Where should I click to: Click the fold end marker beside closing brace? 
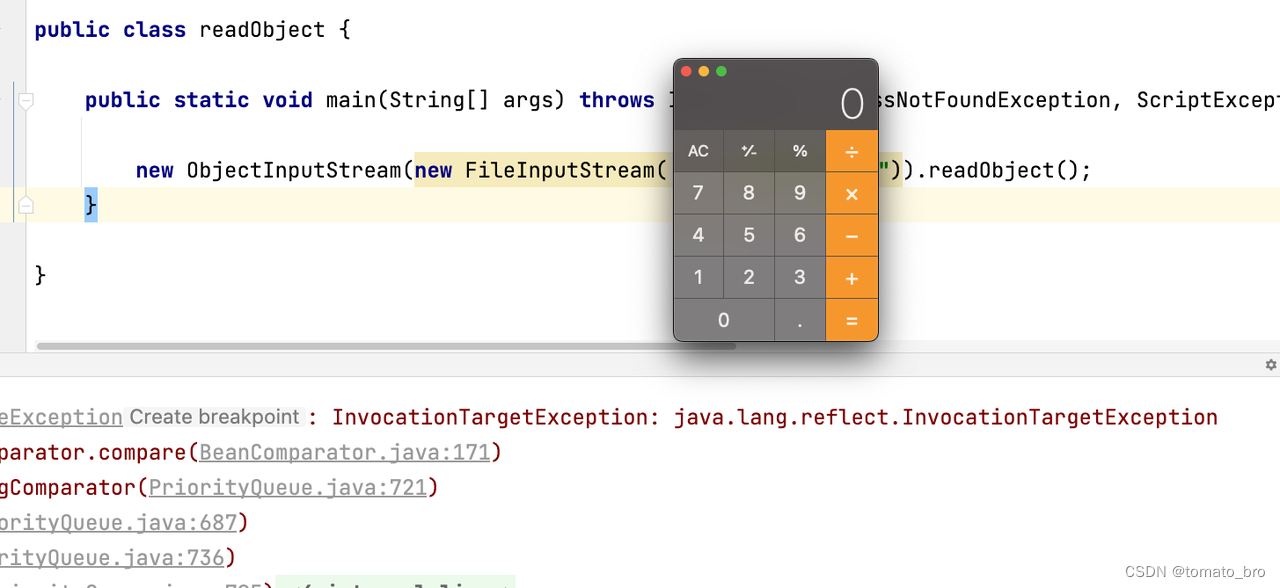(26, 205)
